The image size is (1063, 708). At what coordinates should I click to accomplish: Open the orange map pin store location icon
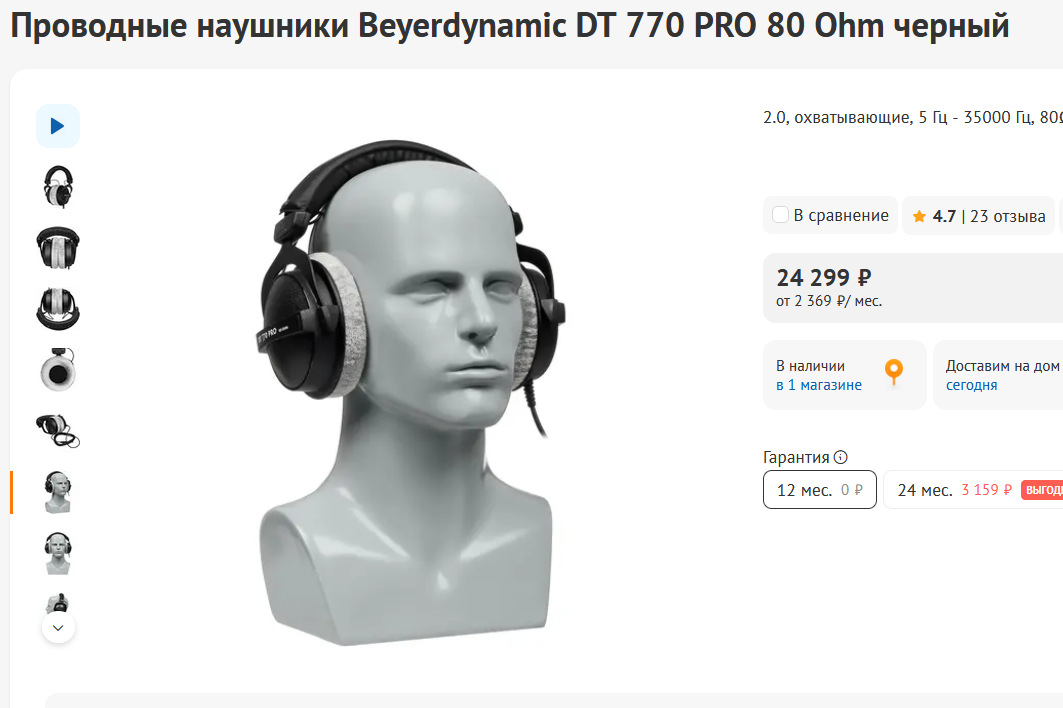pyautogui.click(x=894, y=372)
